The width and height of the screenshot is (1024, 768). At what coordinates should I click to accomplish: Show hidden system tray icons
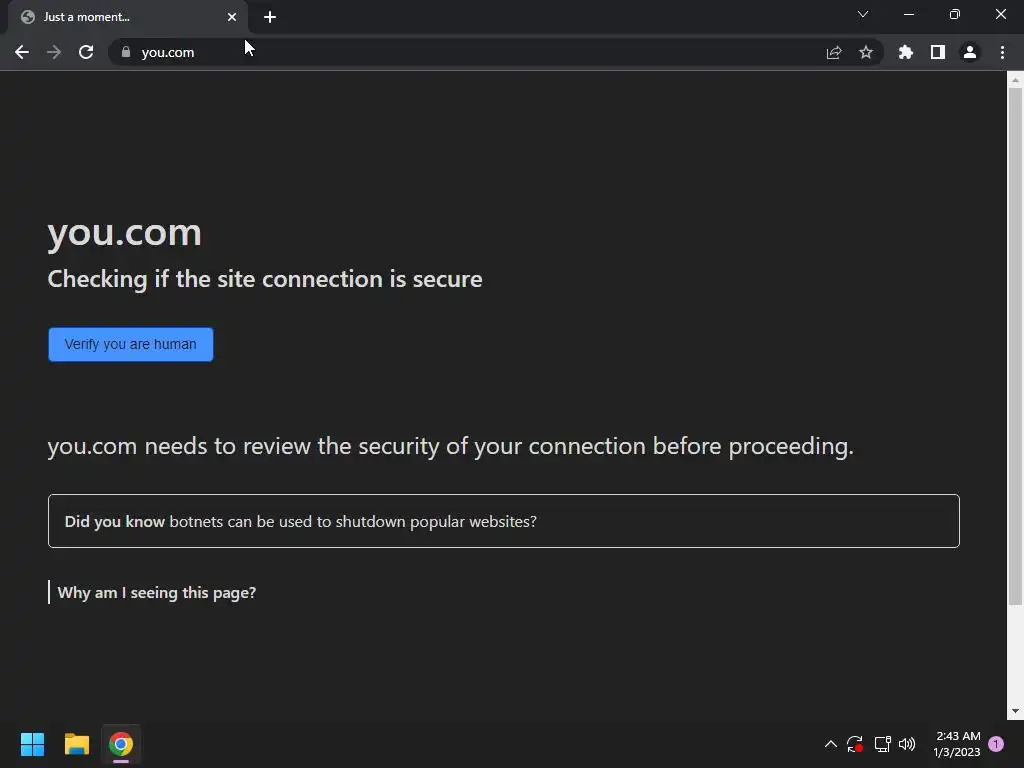(x=830, y=744)
